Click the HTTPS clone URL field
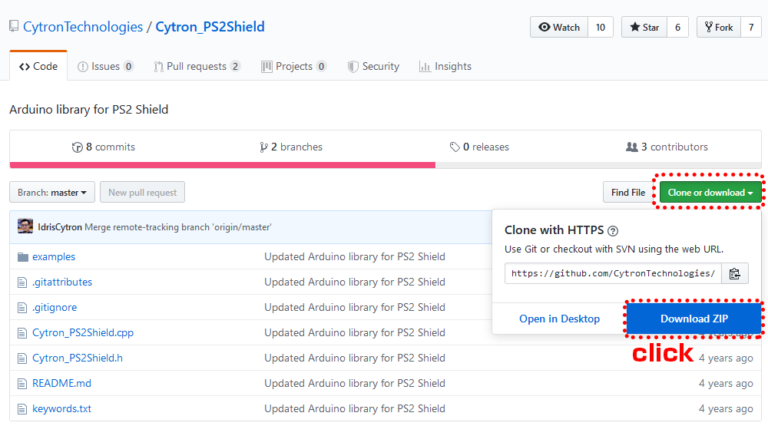 613,273
